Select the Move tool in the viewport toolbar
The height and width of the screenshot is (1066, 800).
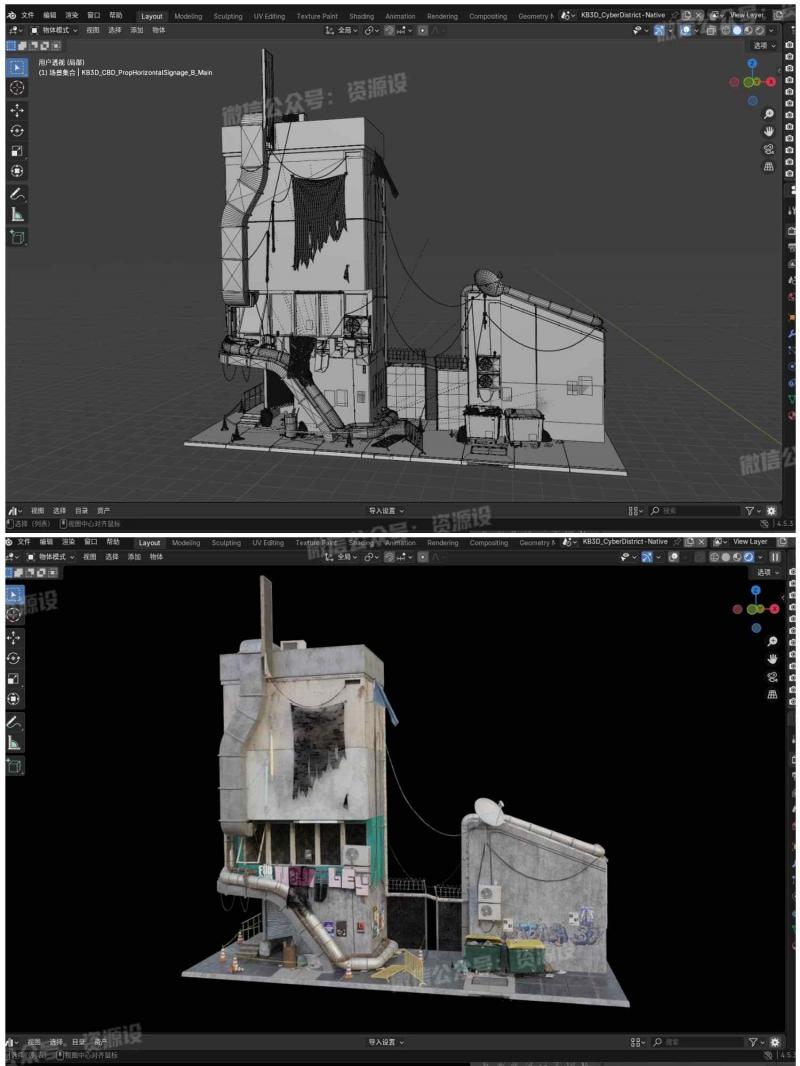16,110
